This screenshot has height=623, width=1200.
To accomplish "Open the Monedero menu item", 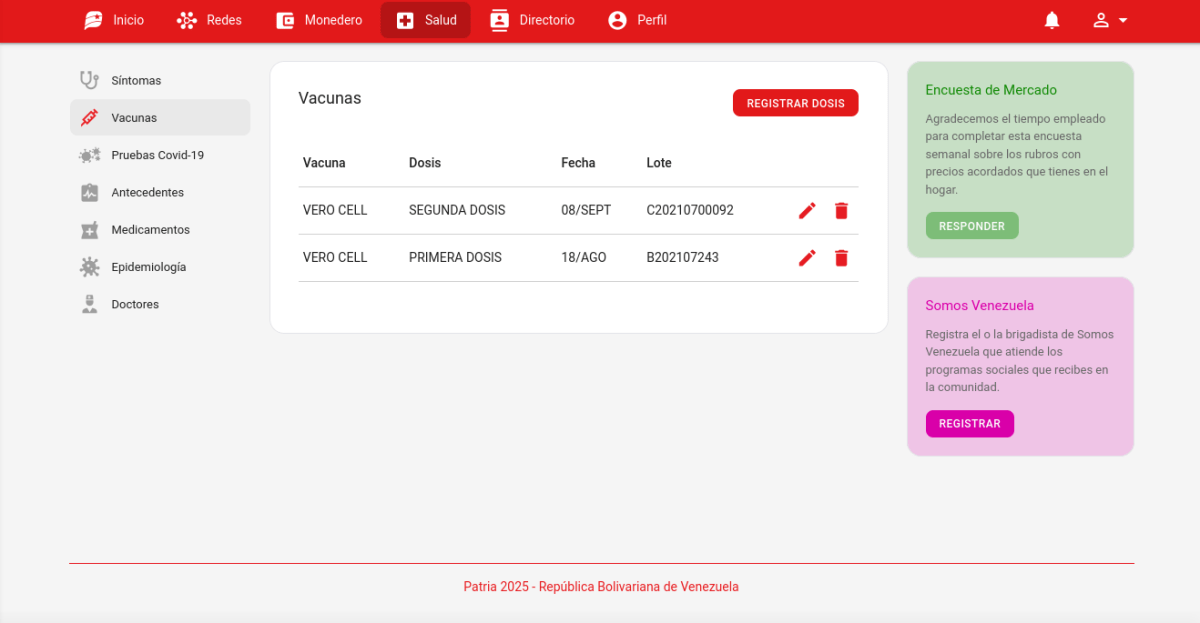I will [x=319, y=20].
